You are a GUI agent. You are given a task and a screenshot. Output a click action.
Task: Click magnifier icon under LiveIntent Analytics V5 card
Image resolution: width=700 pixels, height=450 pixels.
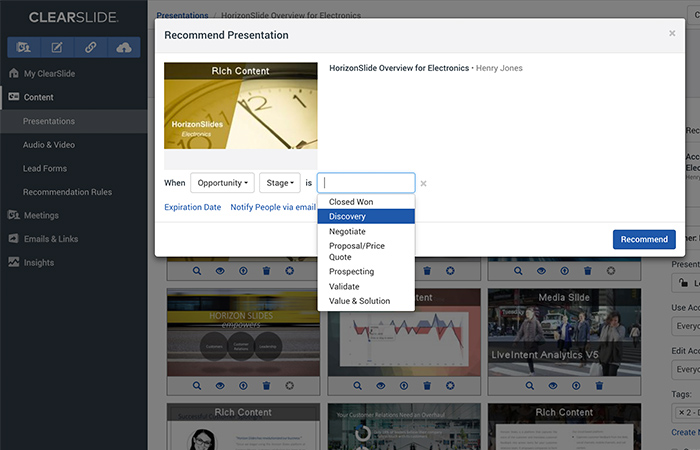coord(530,386)
